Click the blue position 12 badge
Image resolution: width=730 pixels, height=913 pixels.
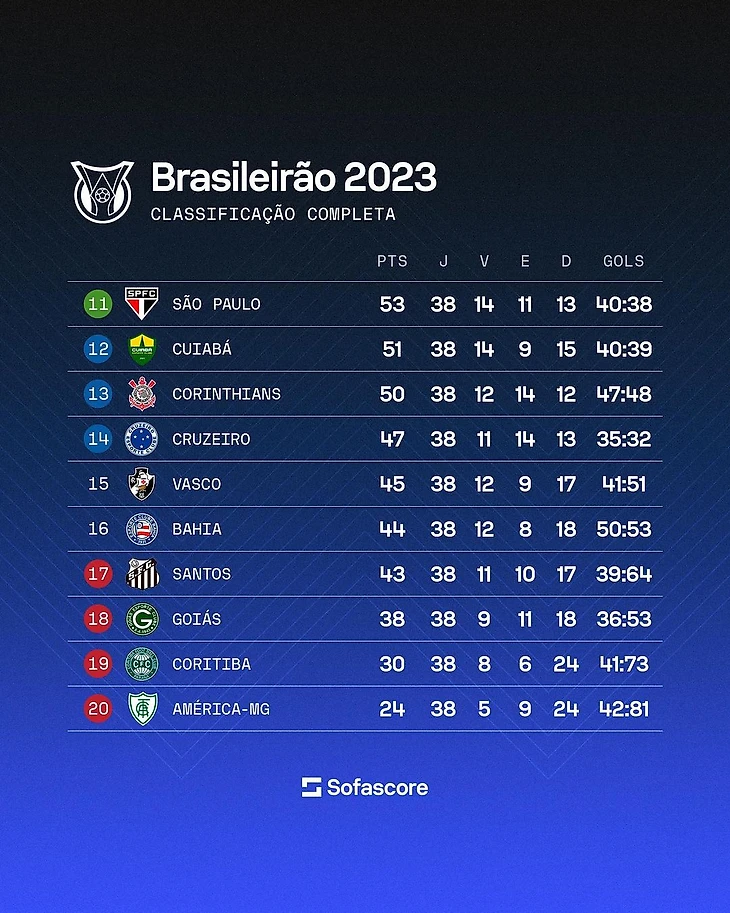[x=98, y=349]
